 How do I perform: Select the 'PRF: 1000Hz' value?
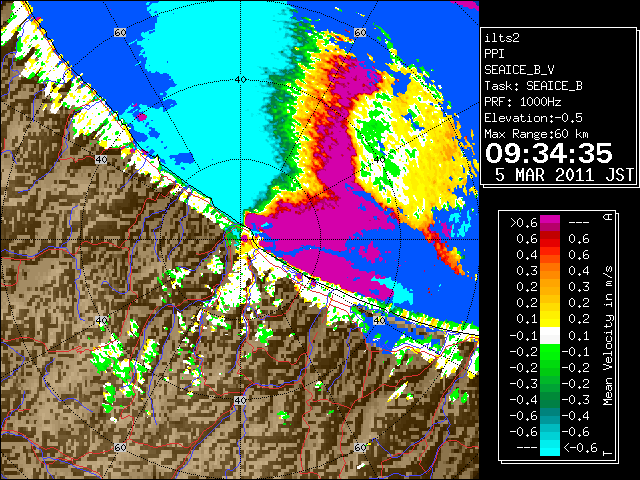click(x=522, y=102)
